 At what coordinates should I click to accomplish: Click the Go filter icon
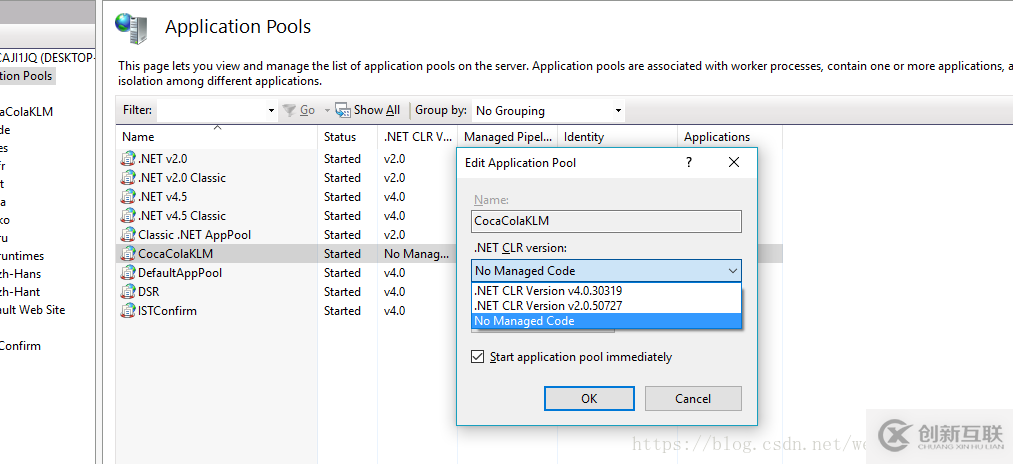(289, 110)
